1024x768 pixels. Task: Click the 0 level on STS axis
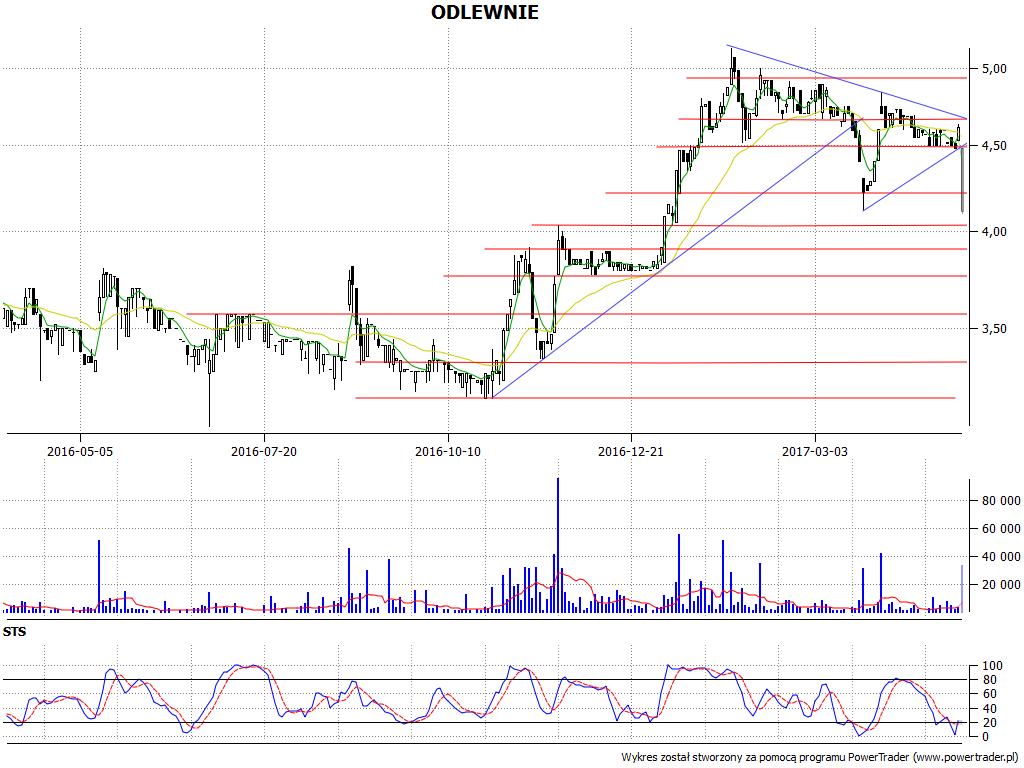(985, 737)
